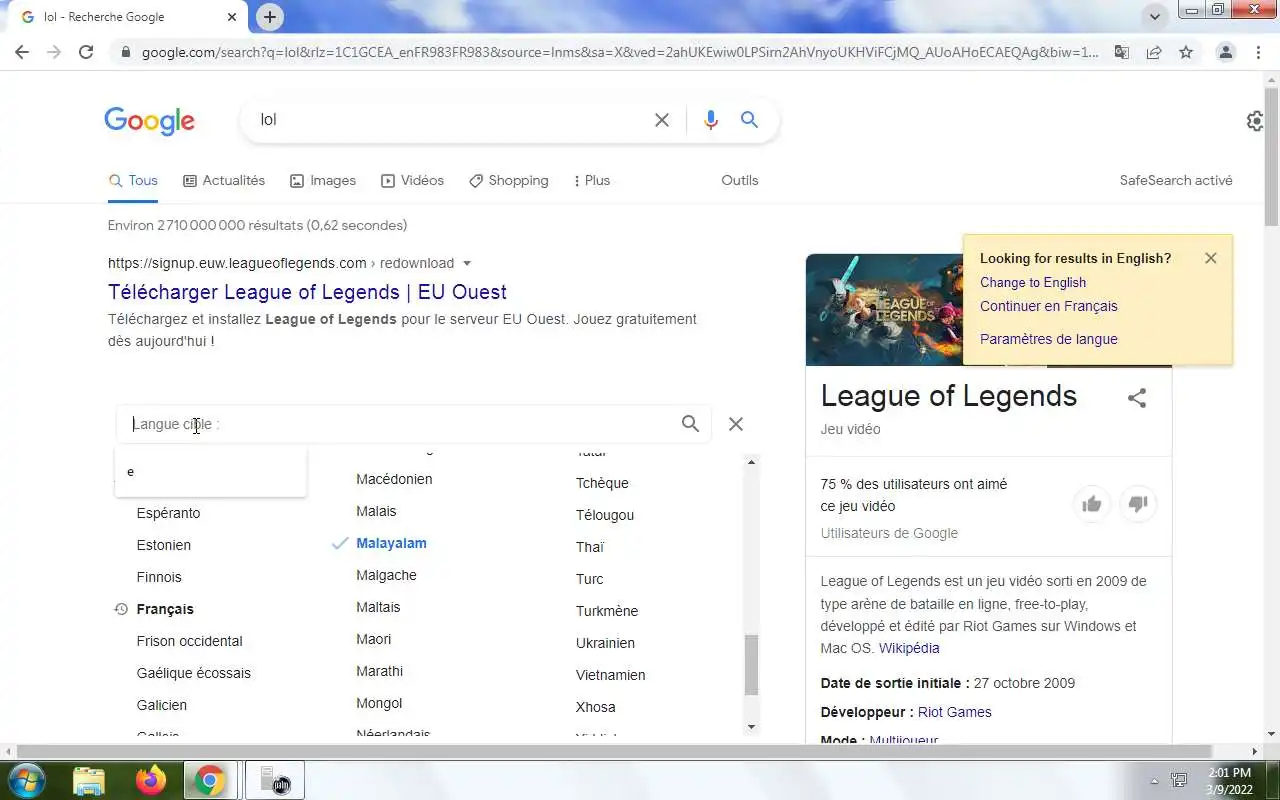This screenshot has width=1280, height=800.
Task: Click the thumbs down dislike button
Action: coord(1138,504)
